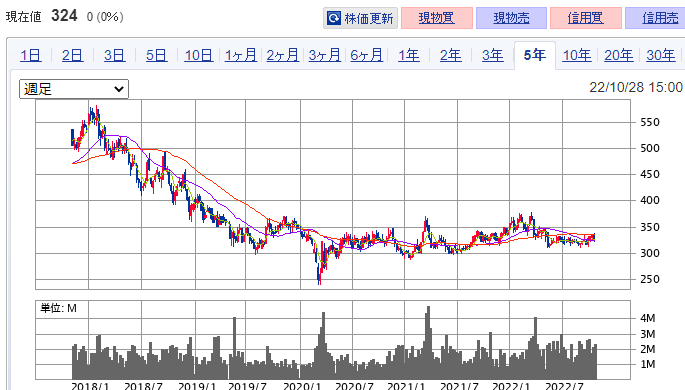Switch to the 1日 chart tab

pyautogui.click(x=31, y=55)
